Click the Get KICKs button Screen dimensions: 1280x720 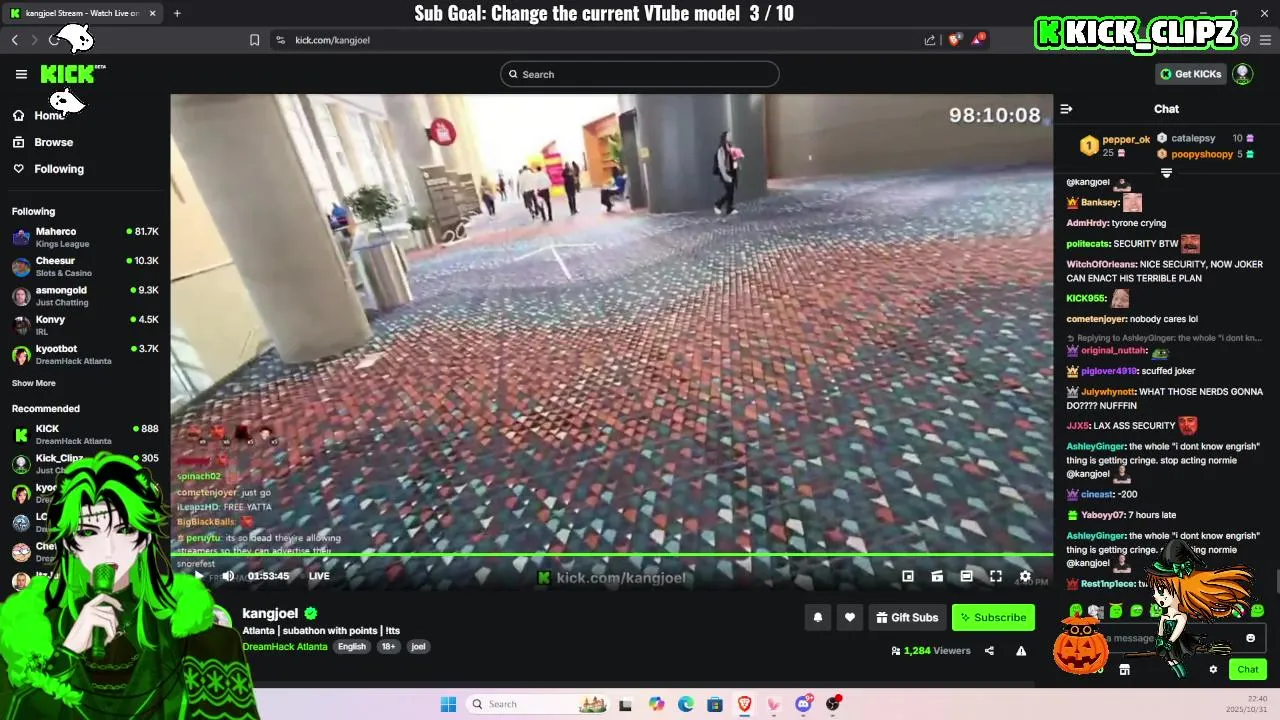pyautogui.click(x=1190, y=74)
